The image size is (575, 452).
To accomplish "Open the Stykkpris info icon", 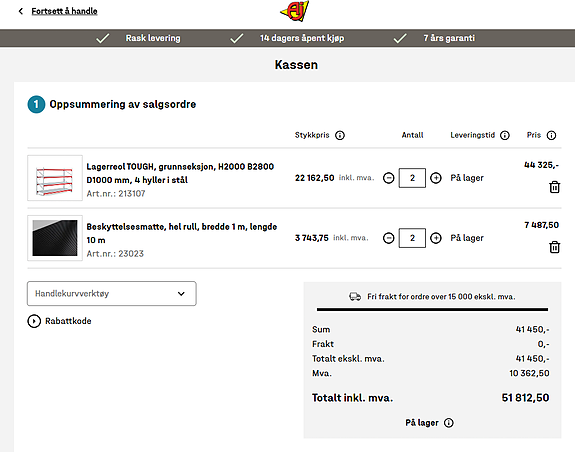I will pyautogui.click(x=340, y=135).
